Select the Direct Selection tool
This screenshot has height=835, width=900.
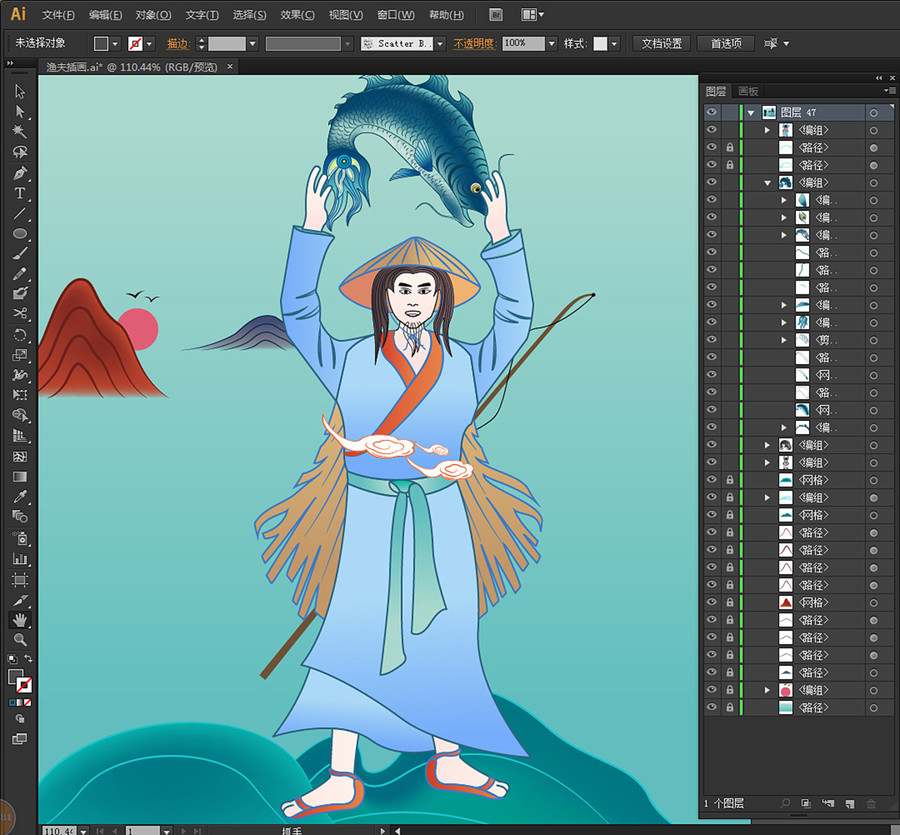(x=20, y=111)
